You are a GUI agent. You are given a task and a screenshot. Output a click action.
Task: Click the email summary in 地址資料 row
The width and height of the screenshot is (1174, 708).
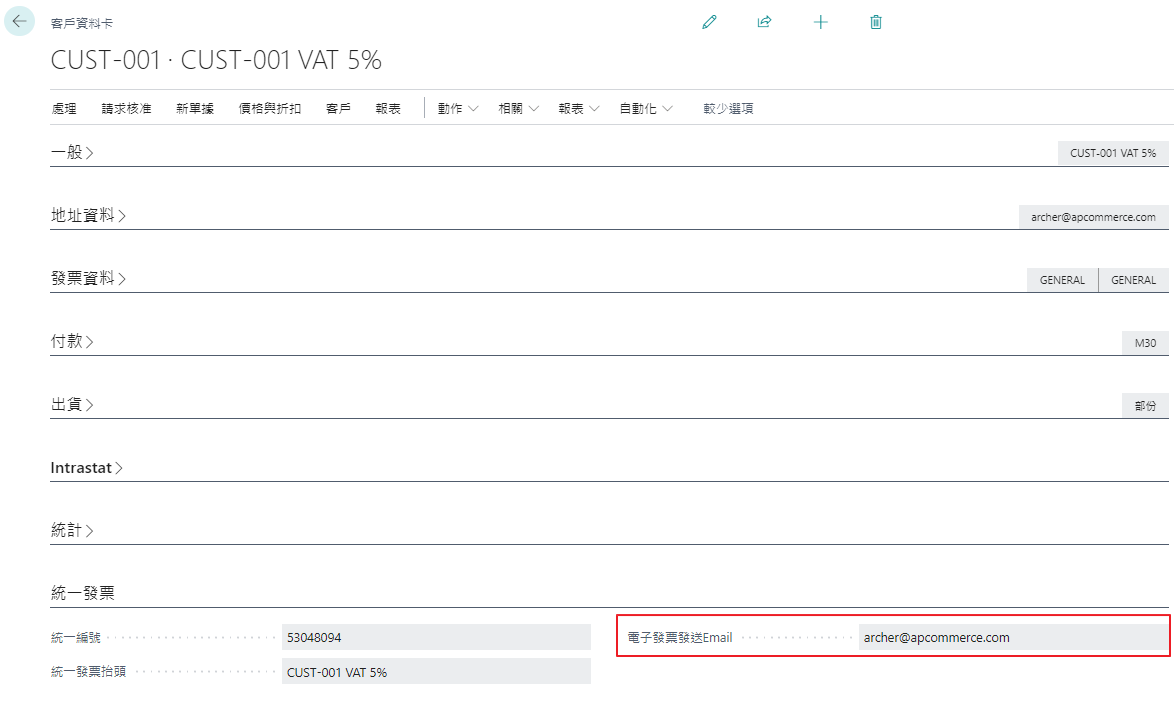pos(1093,217)
